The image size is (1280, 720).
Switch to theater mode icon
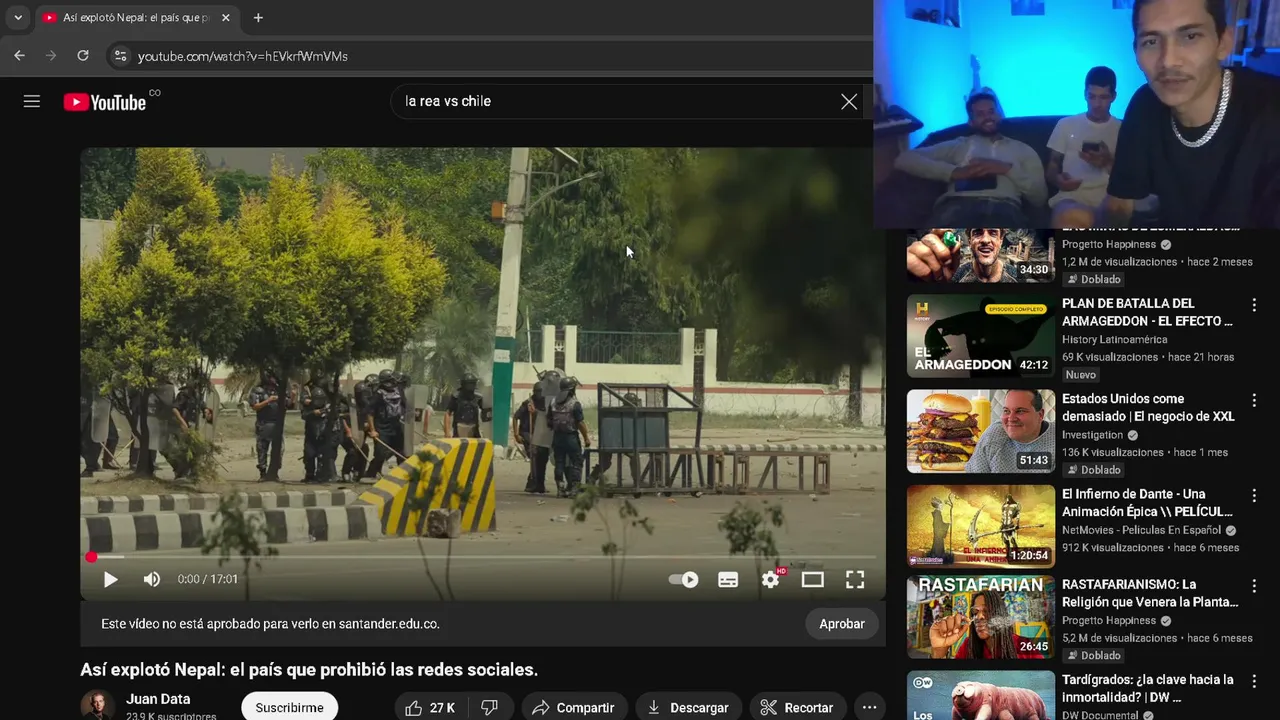pyautogui.click(x=813, y=579)
